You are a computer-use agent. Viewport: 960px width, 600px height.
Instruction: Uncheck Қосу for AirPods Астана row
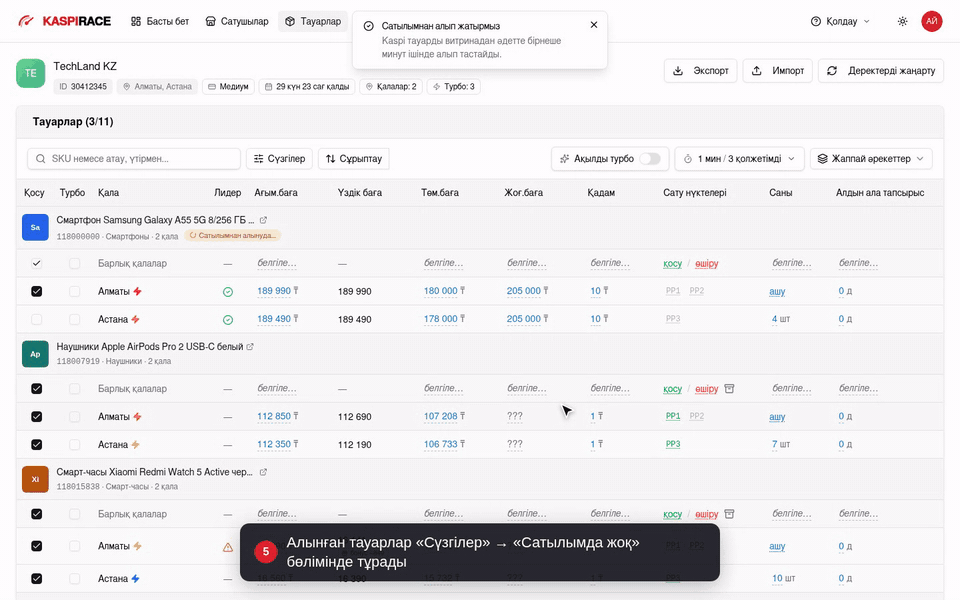(x=37, y=444)
